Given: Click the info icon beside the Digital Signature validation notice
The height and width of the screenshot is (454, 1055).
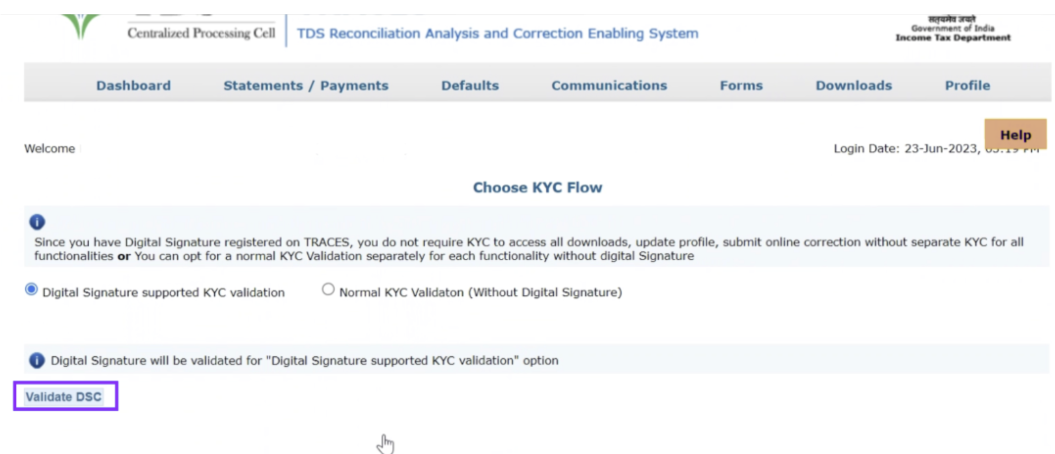Looking at the screenshot, I should coord(37,360).
